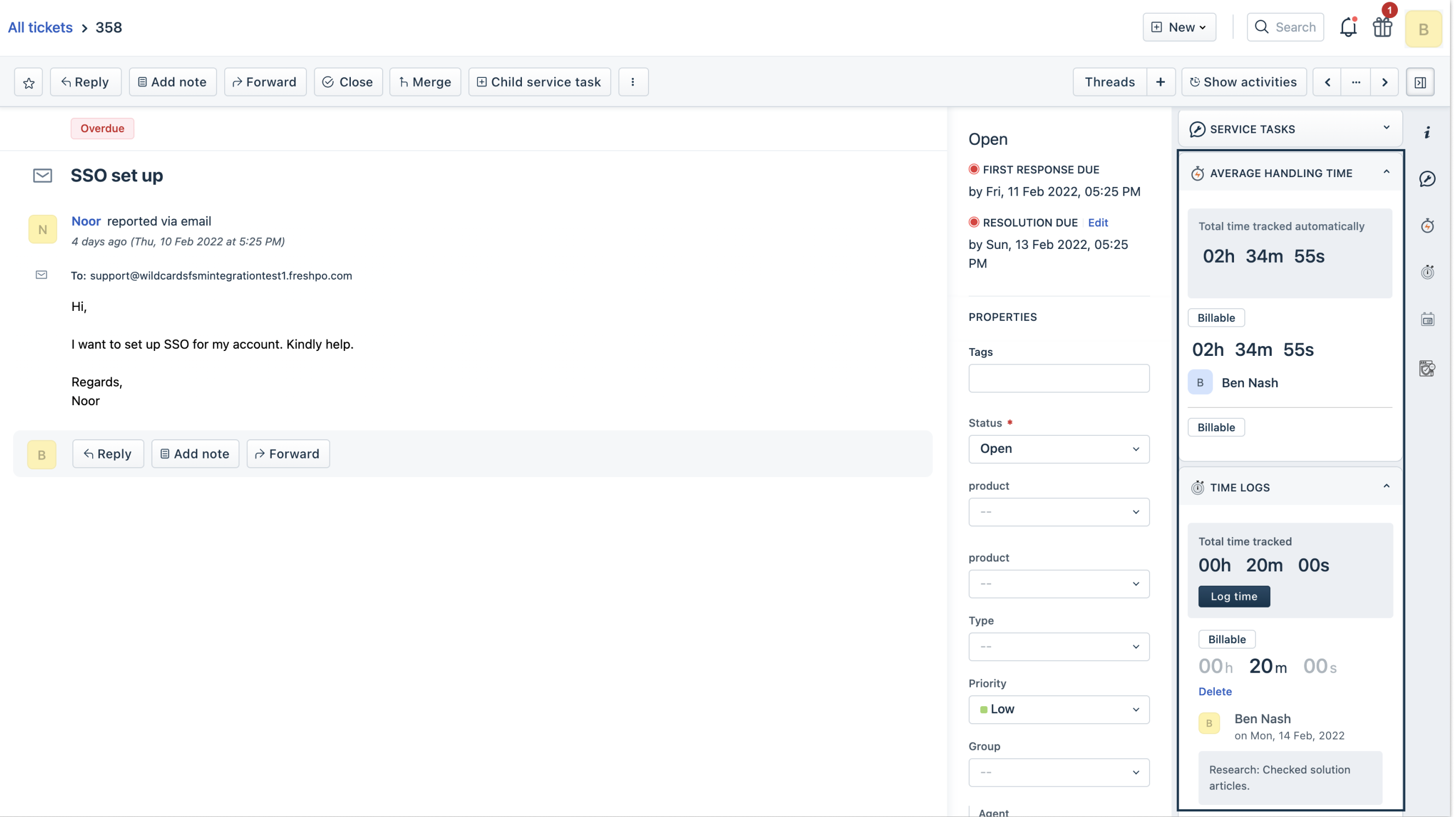Click the info icon in the right sidebar
The height and width of the screenshot is (817, 1456).
[1427, 132]
